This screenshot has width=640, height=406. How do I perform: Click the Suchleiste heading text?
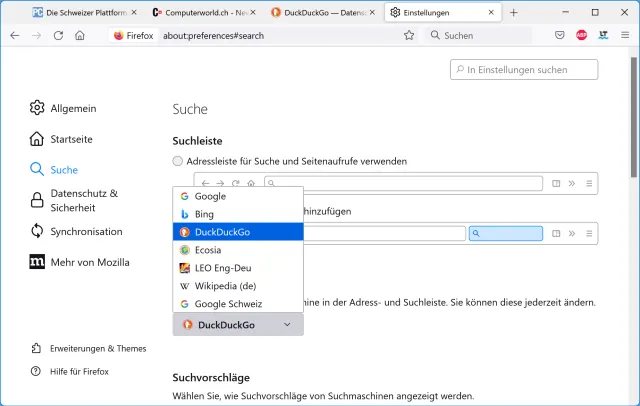tap(197, 141)
